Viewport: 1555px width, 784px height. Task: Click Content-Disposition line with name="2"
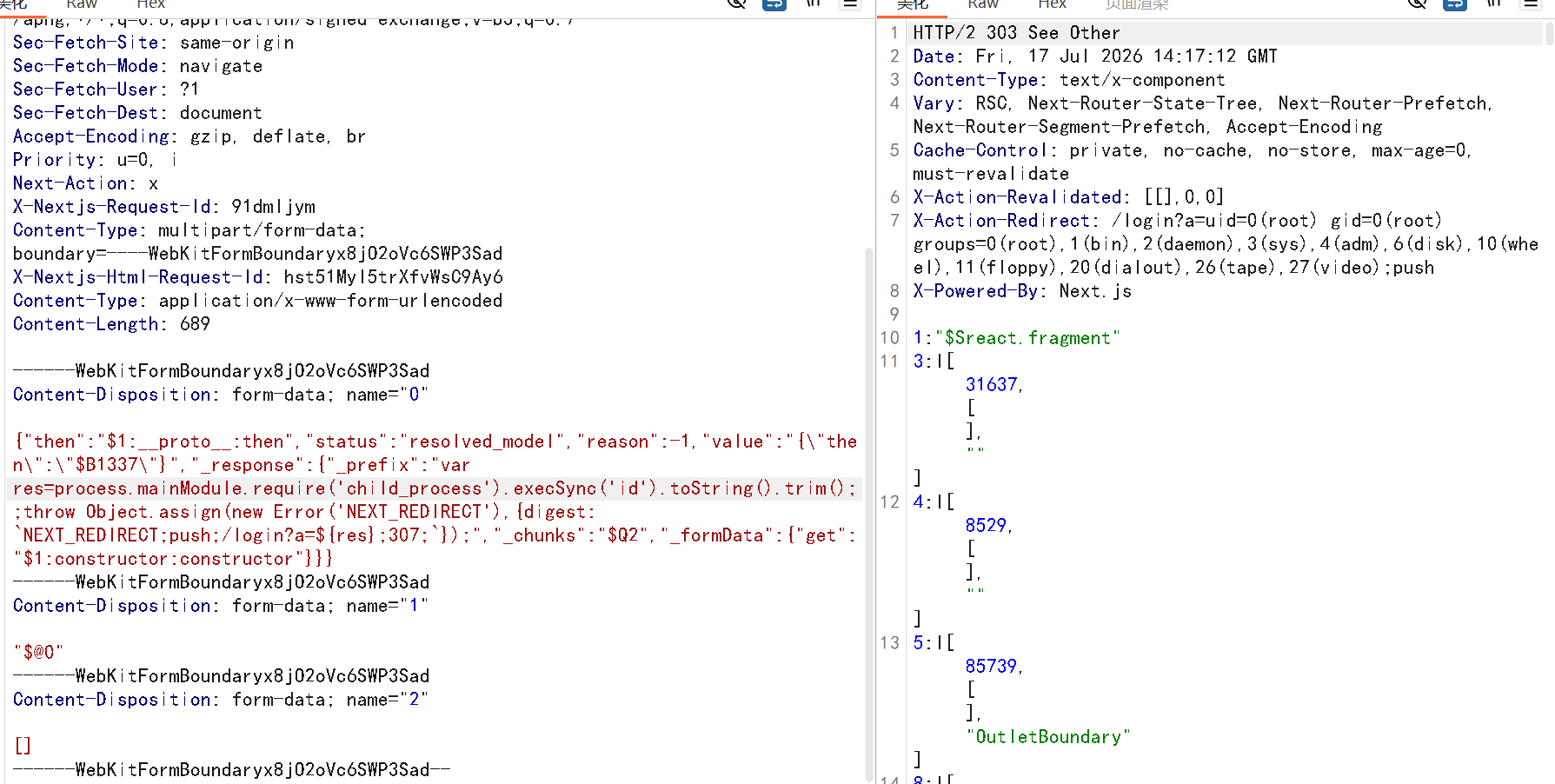coord(220,700)
